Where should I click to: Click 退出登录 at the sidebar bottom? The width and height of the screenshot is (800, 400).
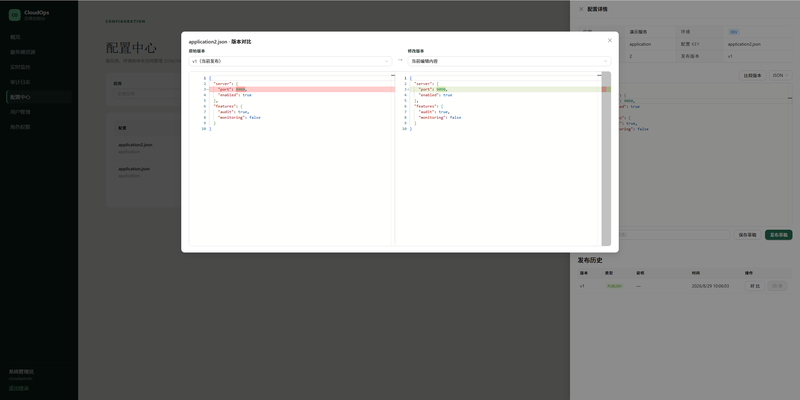pos(19,388)
